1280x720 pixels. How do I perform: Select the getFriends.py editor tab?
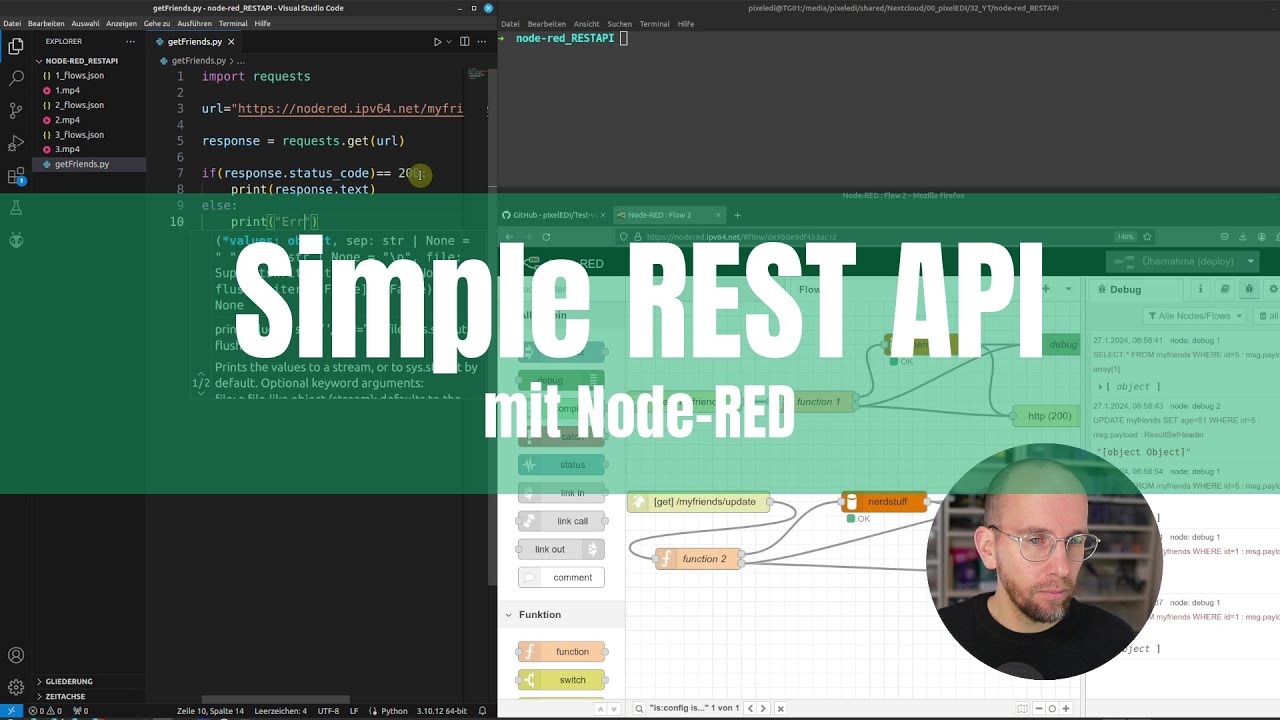(x=195, y=42)
